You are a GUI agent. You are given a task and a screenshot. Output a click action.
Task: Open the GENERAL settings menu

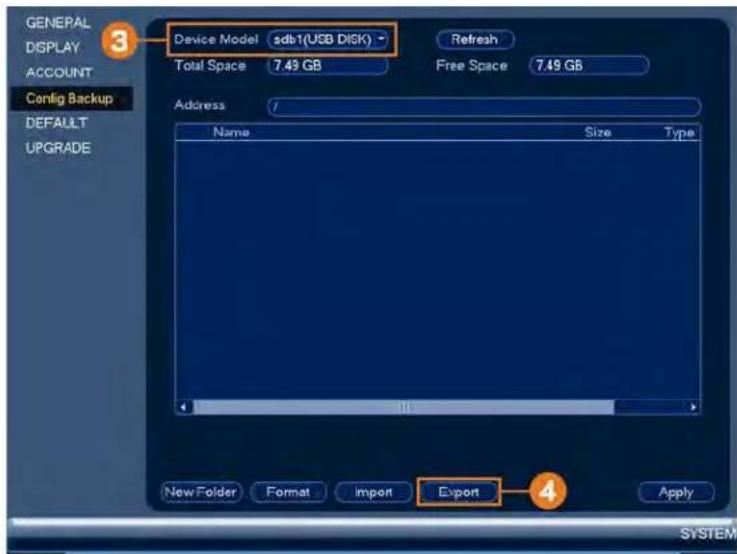58,23
